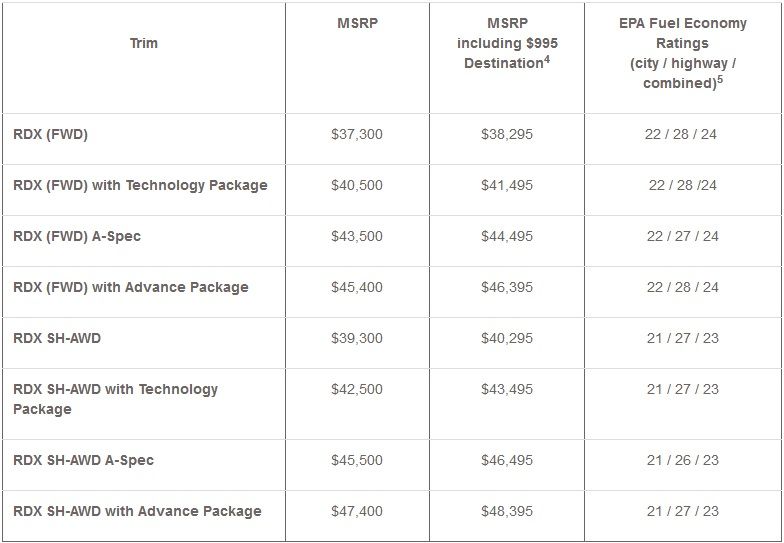Select RDX SH-AWD with Technology Package label
Image resolution: width=784 pixels, height=543 pixels.
[x=115, y=399]
